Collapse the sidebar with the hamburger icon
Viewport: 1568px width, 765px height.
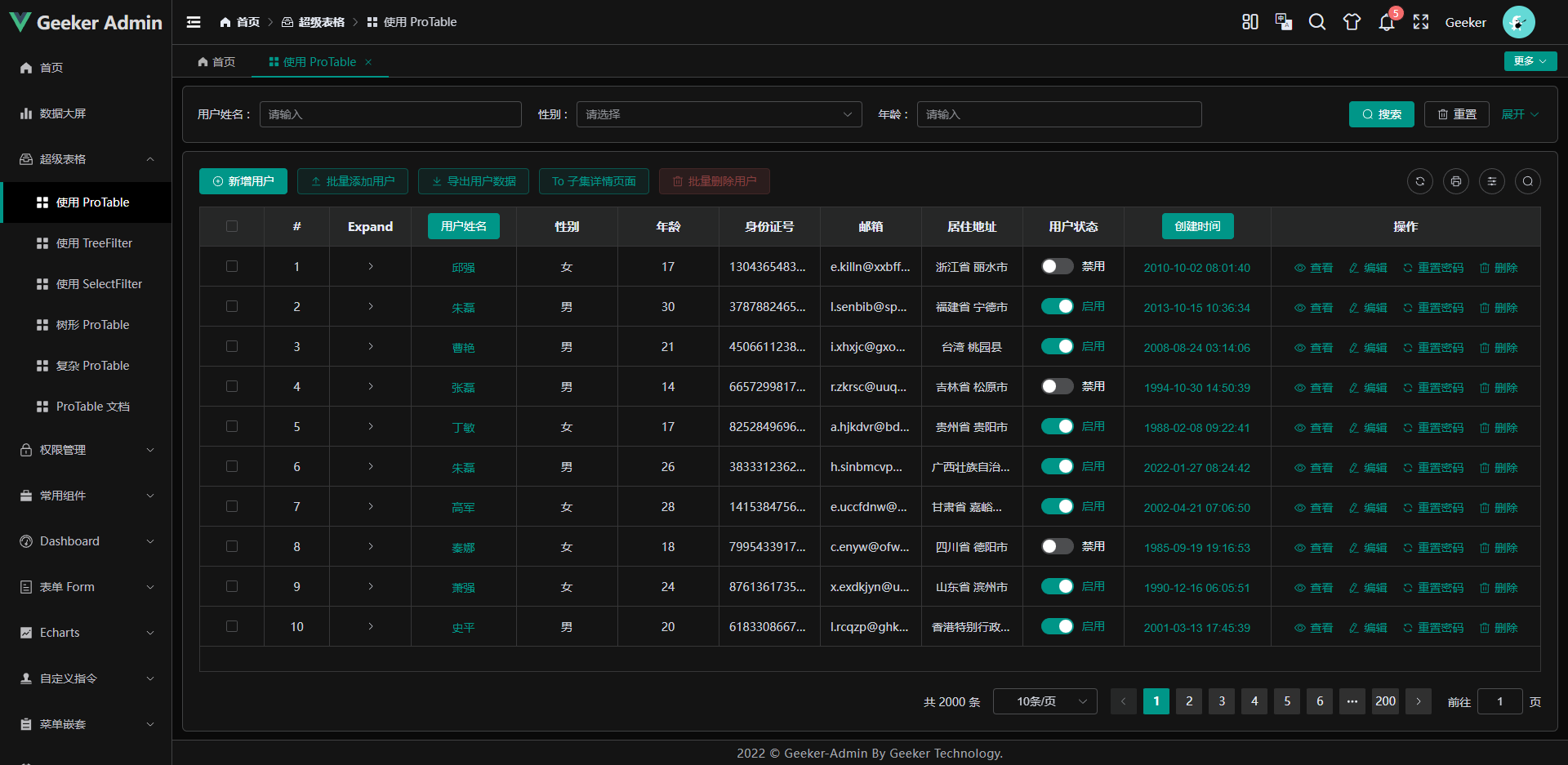(194, 22)
